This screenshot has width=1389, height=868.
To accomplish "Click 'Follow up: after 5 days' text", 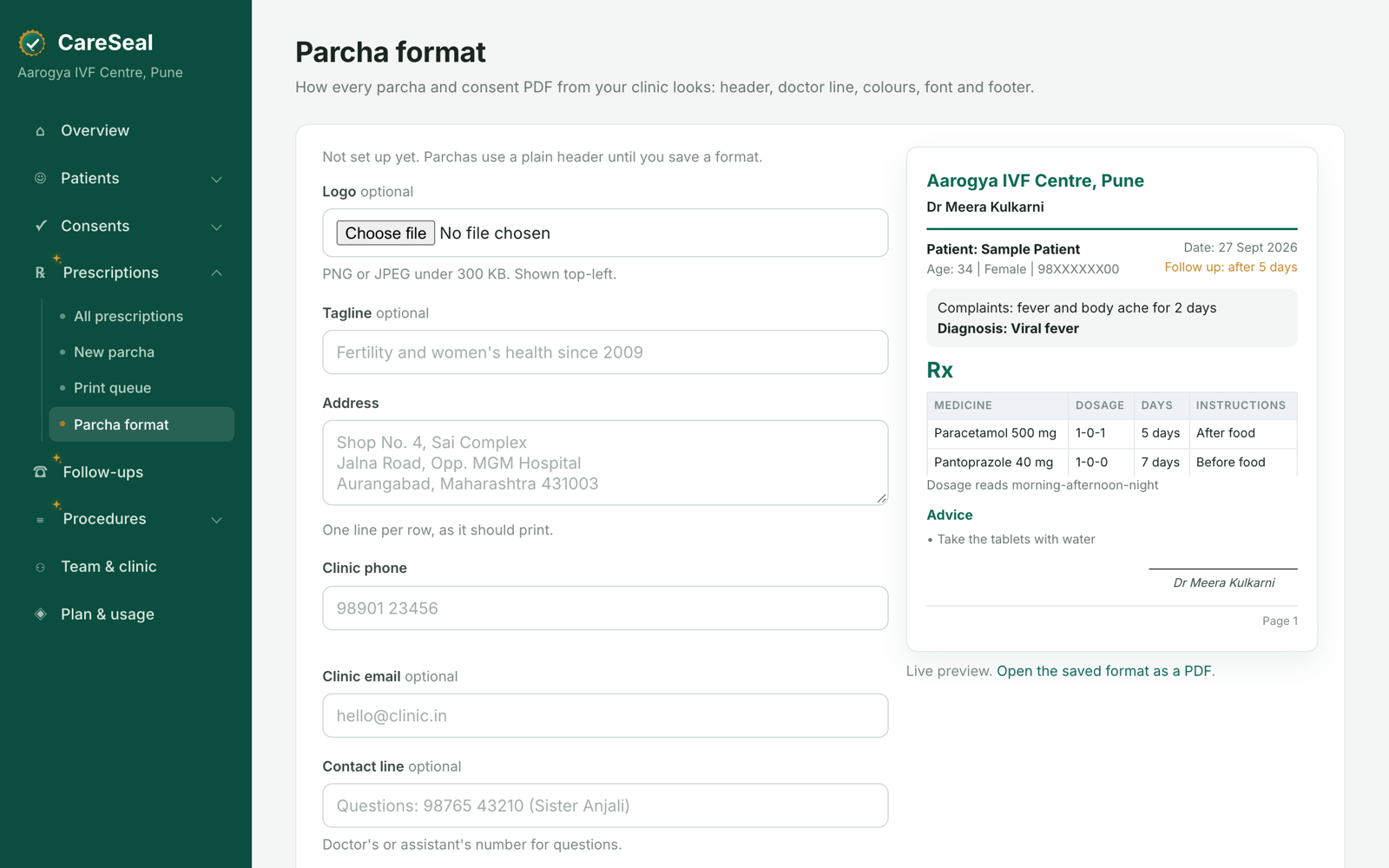I will [x=1231, y=267].
